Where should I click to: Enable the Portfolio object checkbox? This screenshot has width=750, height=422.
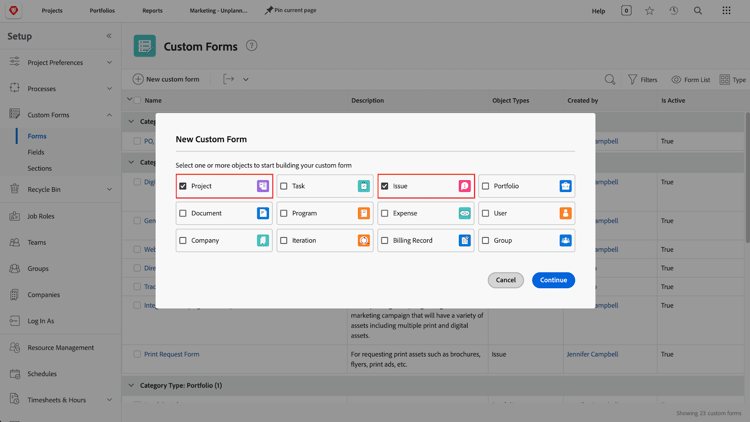486,186
